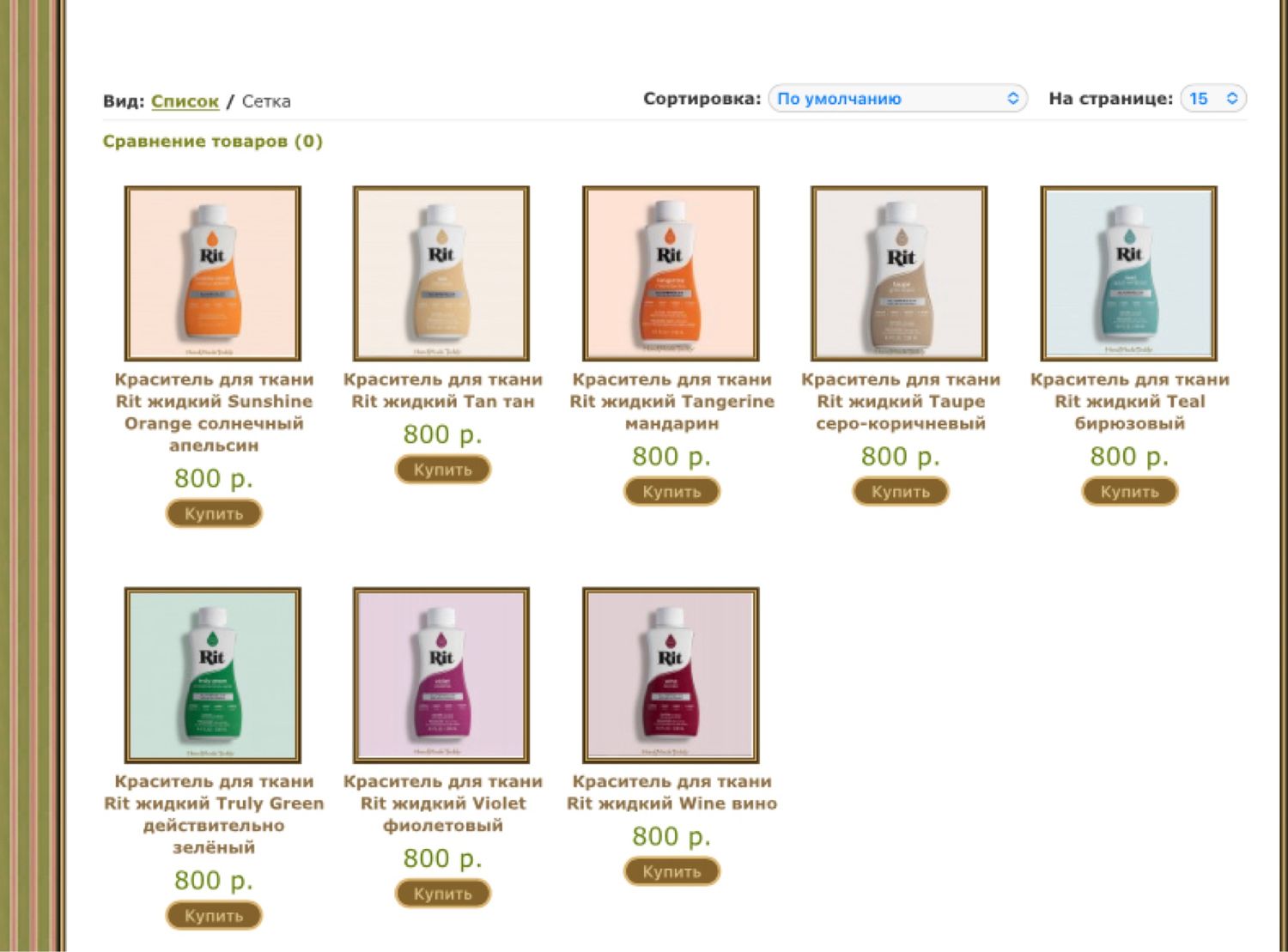Click Купить under Truly Green
The width and height of the screenshot is (1288, 952).
coord(214,916)
